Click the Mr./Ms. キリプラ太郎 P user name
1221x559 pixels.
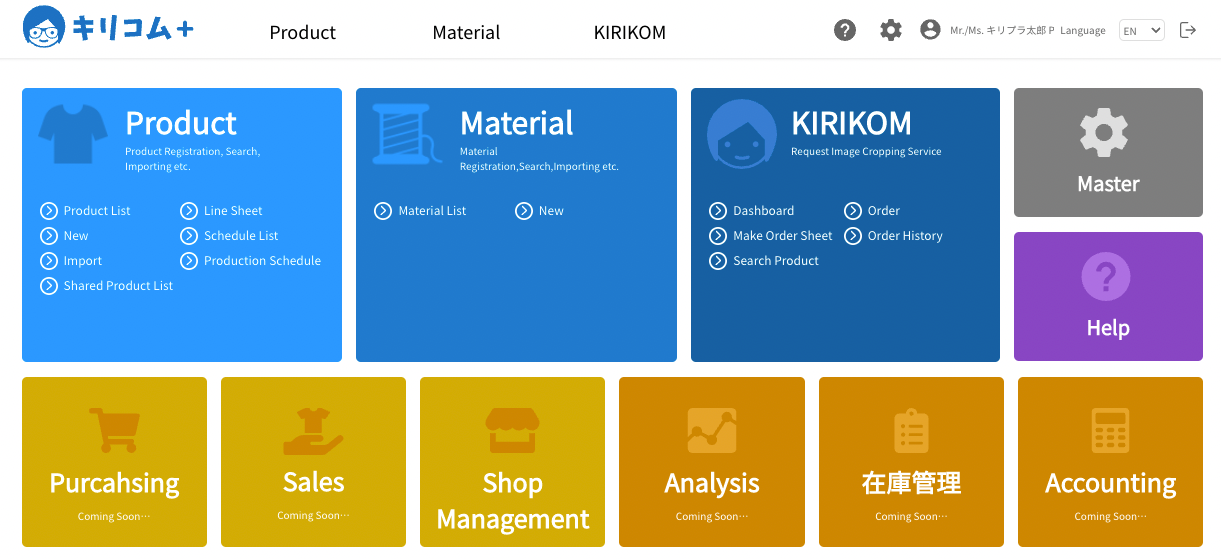tap(1002, 31)
